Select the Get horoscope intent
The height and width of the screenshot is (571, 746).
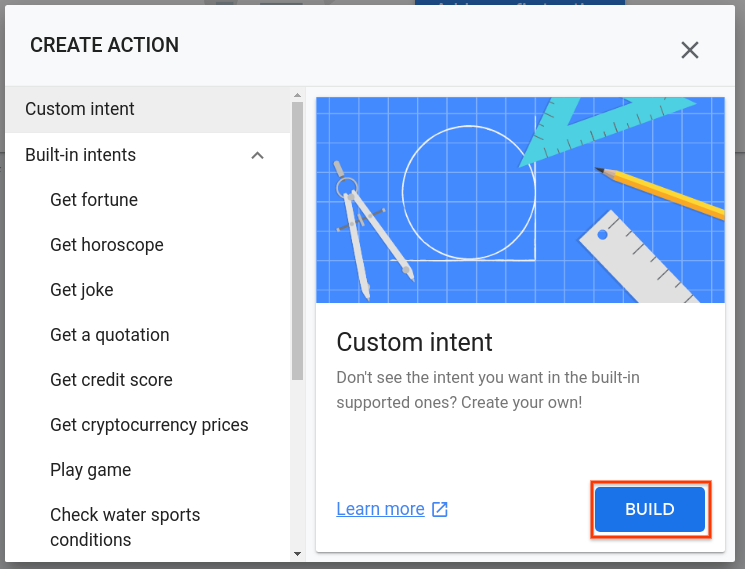tap(107, 245)
